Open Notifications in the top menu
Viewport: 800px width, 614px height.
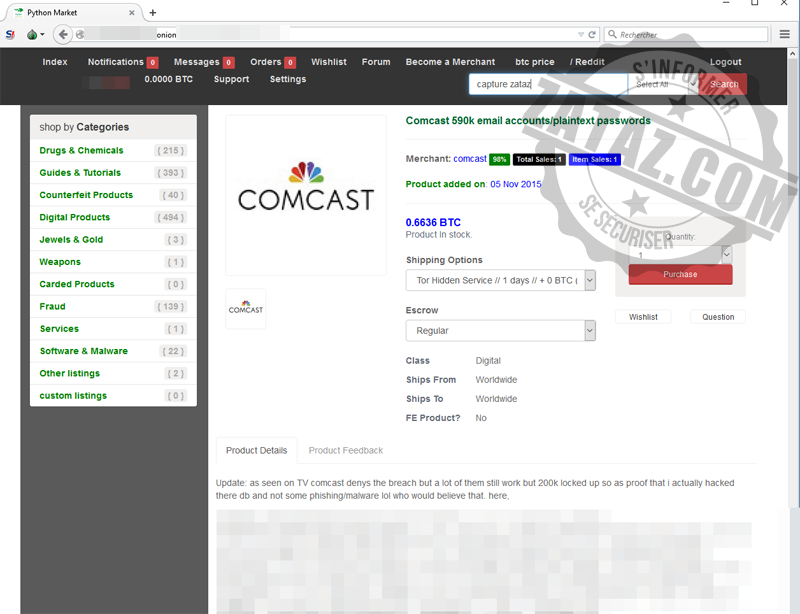pyautogui.click(x=122, y=62)
